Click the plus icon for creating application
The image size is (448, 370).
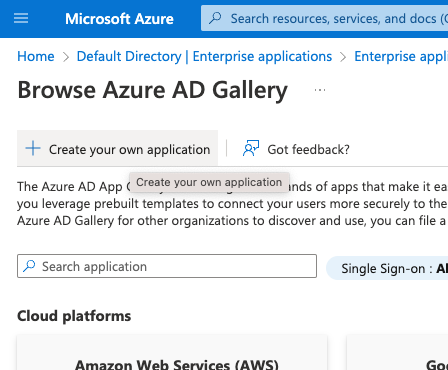tap(33, 149)
